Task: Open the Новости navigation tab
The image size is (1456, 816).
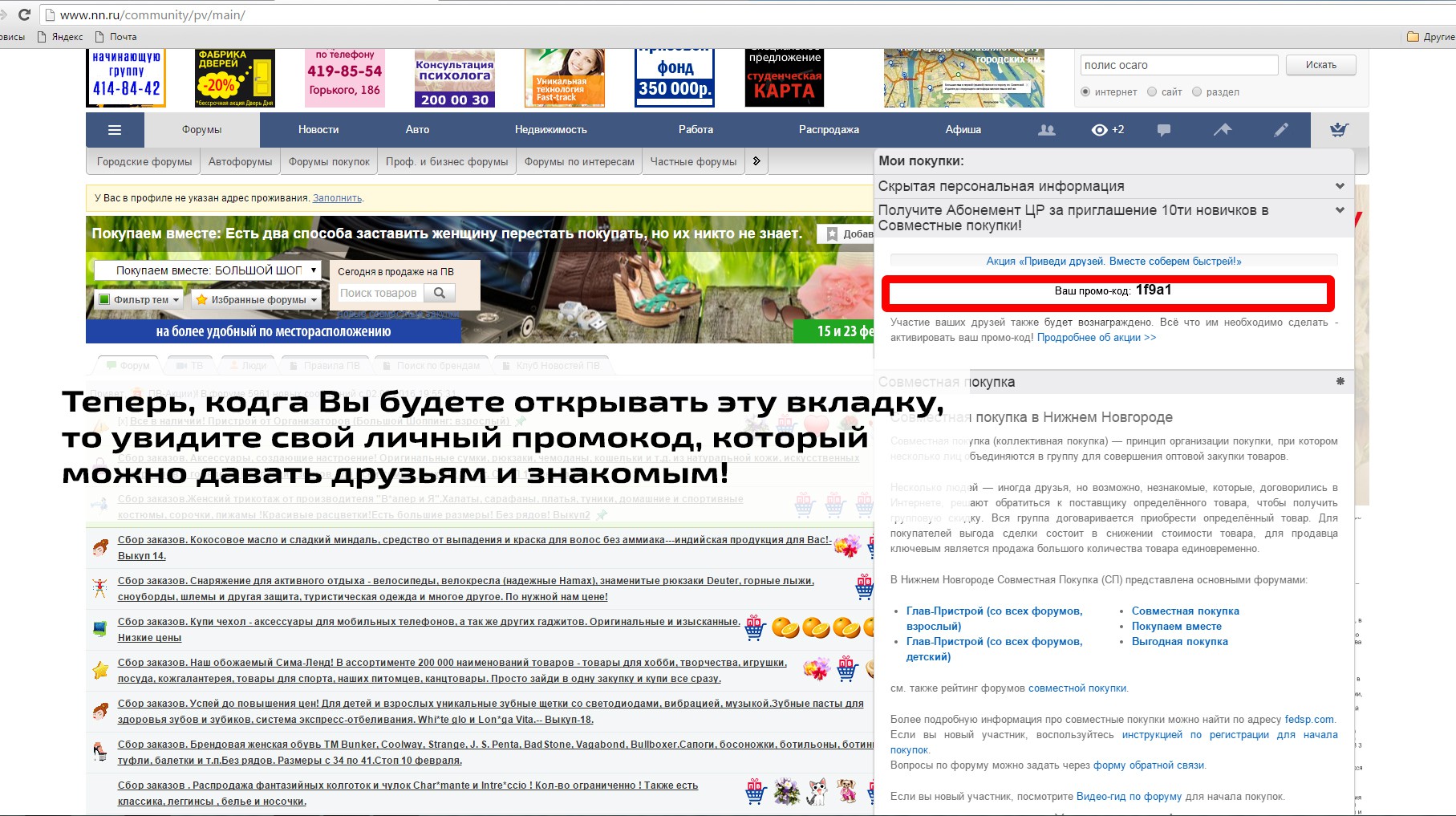Action: tap(318, 130)
